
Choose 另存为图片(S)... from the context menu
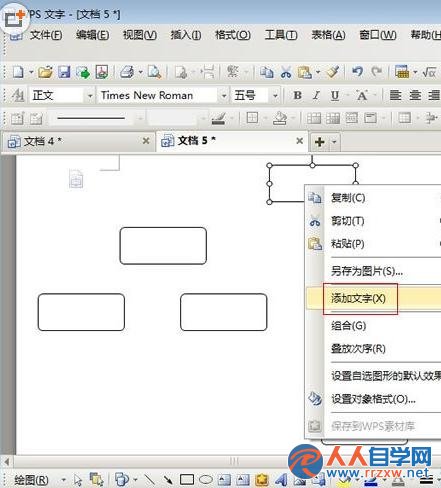pos(373,271)
